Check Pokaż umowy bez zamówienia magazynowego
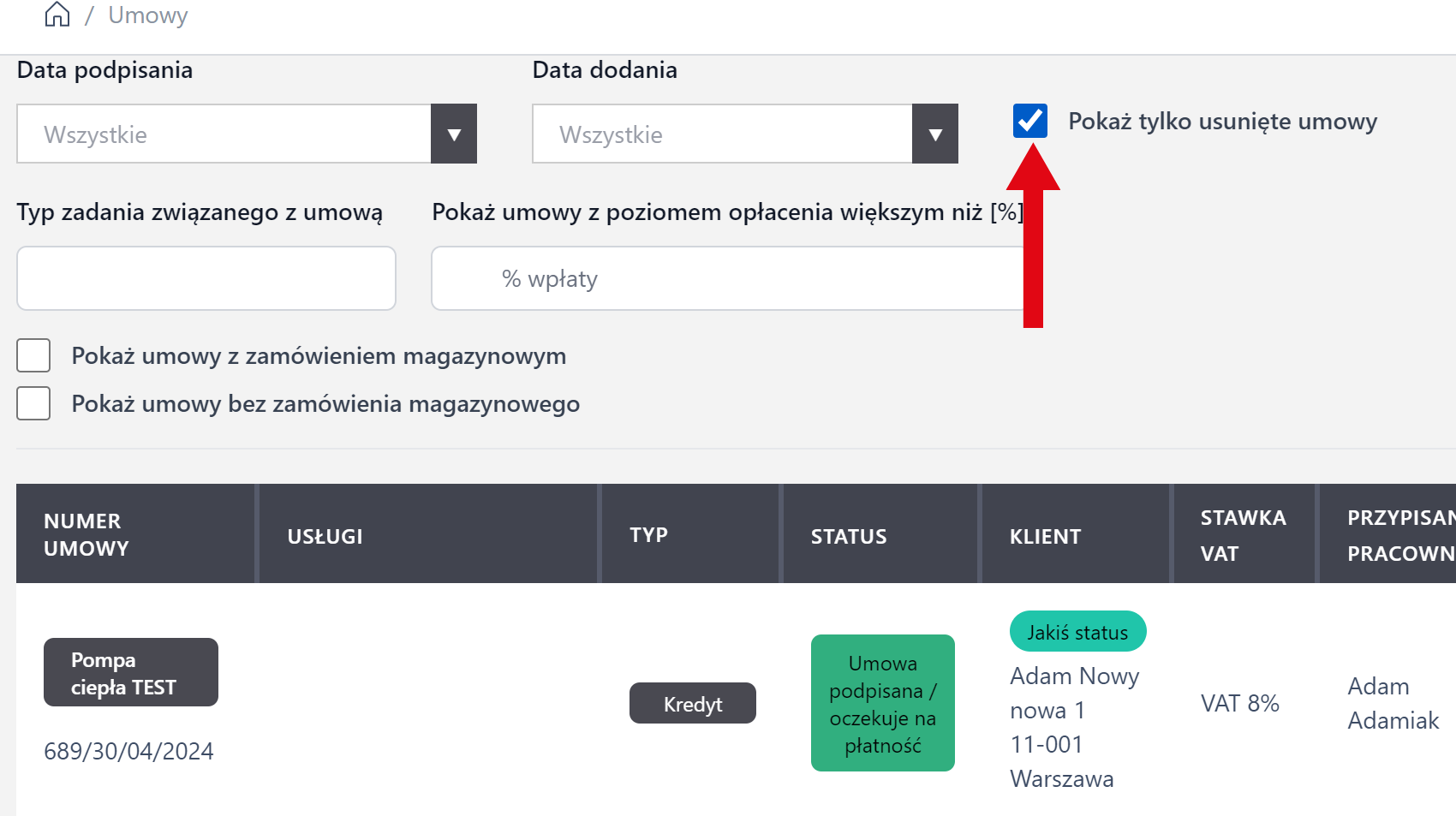1456x816 pixels. (x=33, y=403)
